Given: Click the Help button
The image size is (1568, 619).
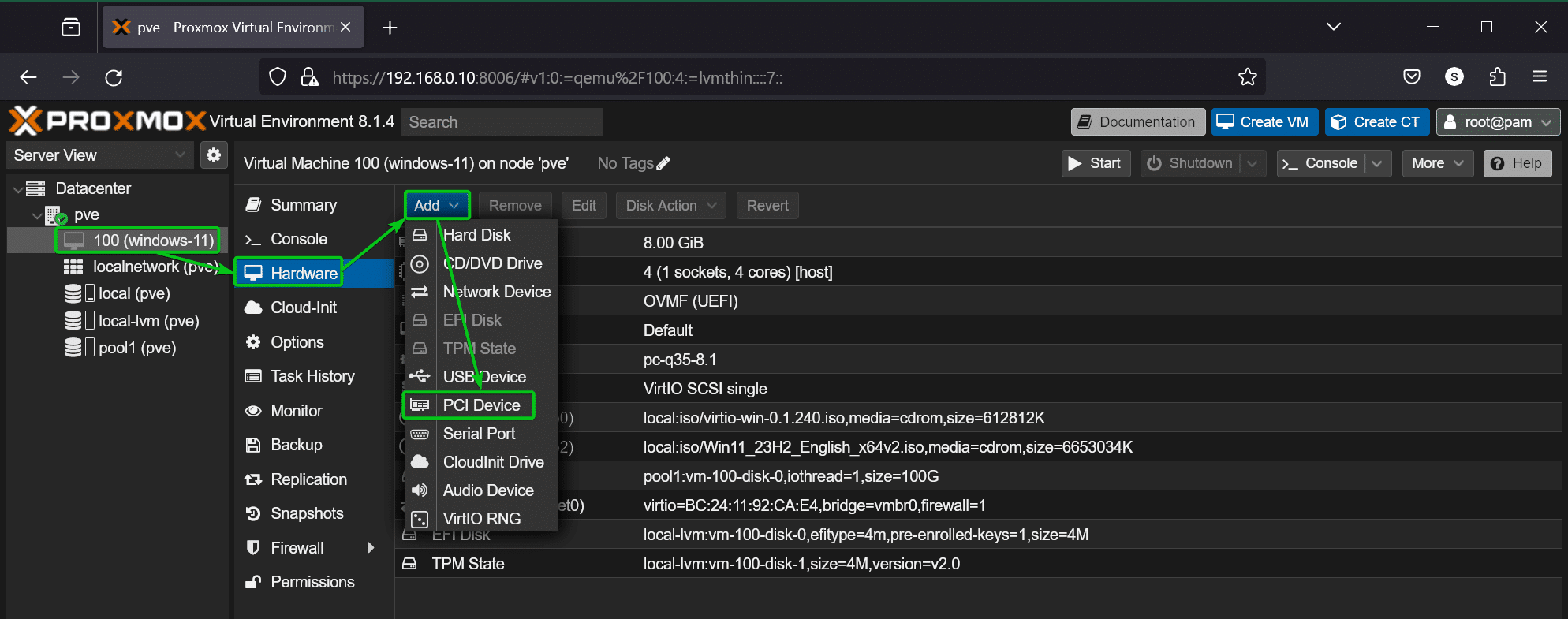Looking at the screenshot, I should tap(1518, 163).
